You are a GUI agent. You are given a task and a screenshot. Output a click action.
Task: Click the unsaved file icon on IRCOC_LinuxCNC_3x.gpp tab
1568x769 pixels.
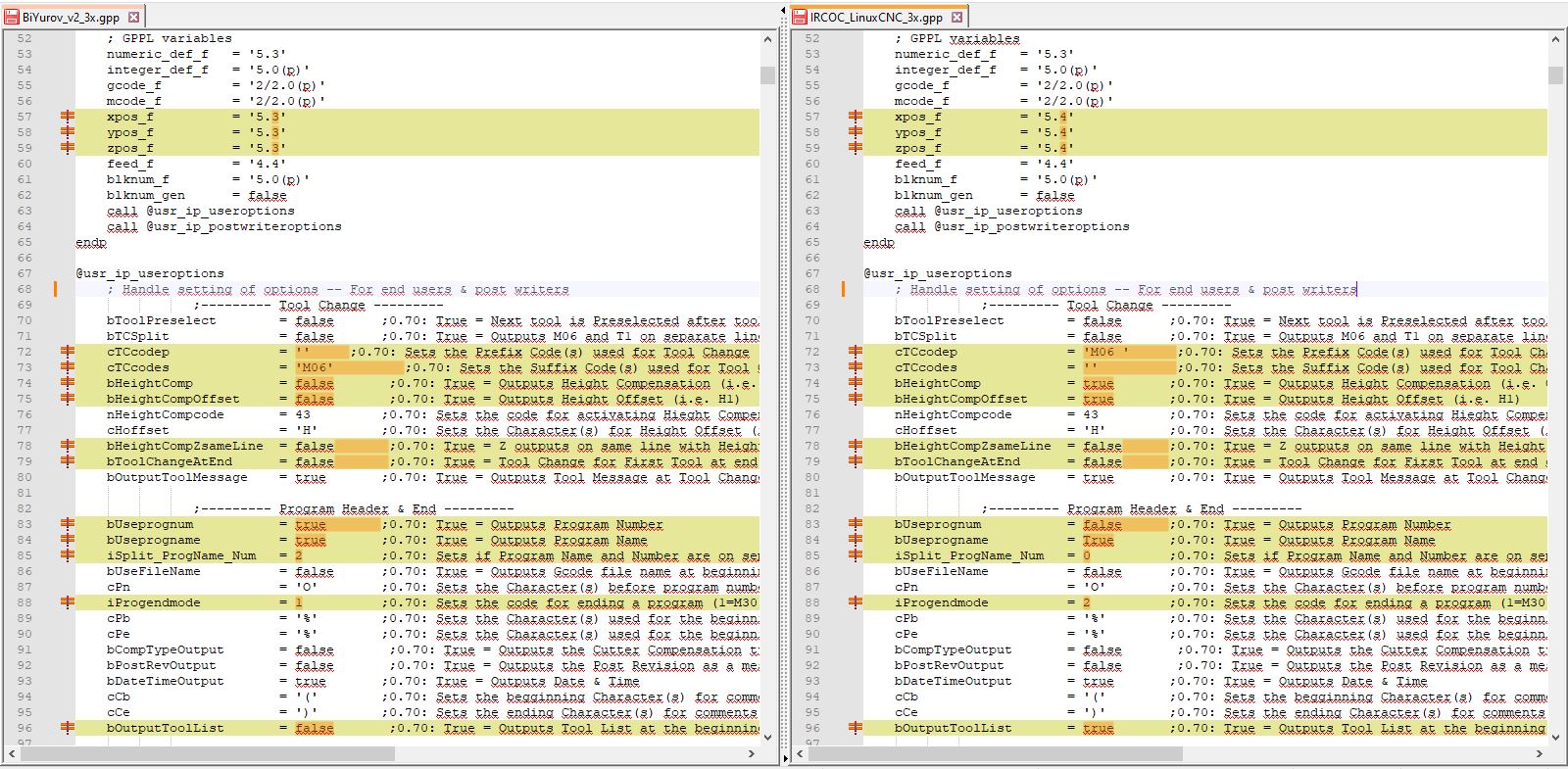click(801, 17)
